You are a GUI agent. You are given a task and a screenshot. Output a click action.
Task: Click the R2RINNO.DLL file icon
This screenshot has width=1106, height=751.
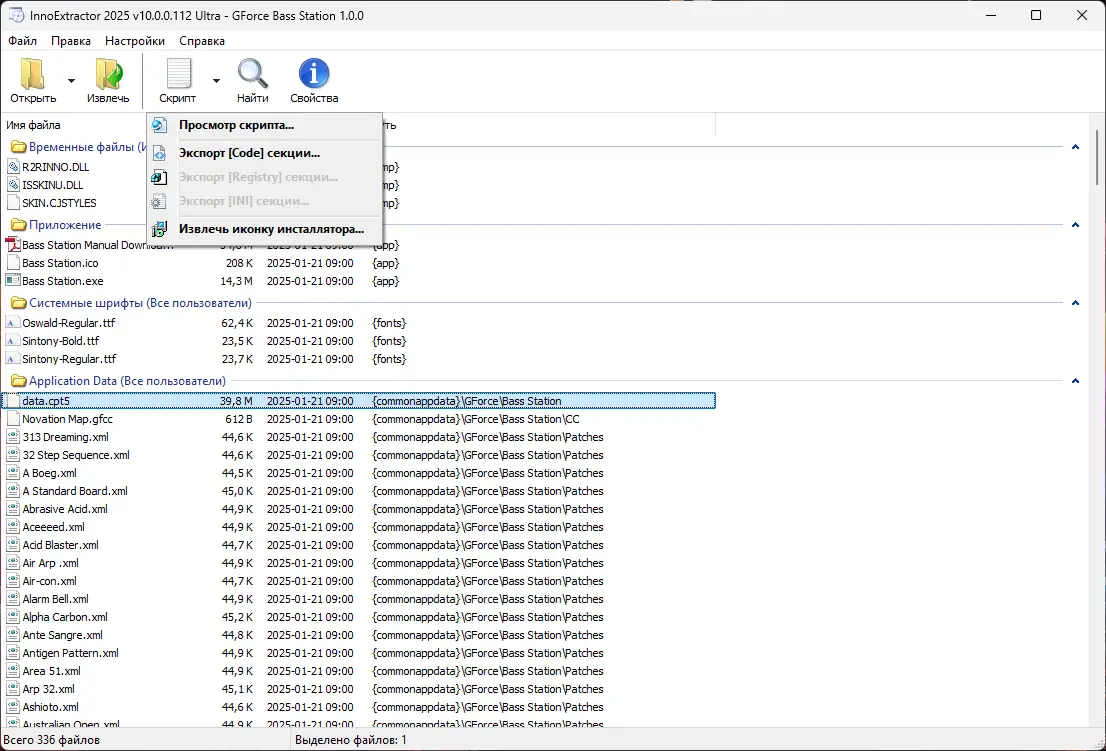[x=13, y=166]
